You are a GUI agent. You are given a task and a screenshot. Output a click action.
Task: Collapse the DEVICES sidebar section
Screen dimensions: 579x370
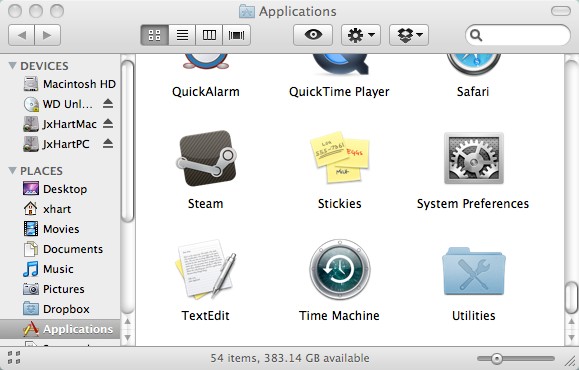coord(13,66)
